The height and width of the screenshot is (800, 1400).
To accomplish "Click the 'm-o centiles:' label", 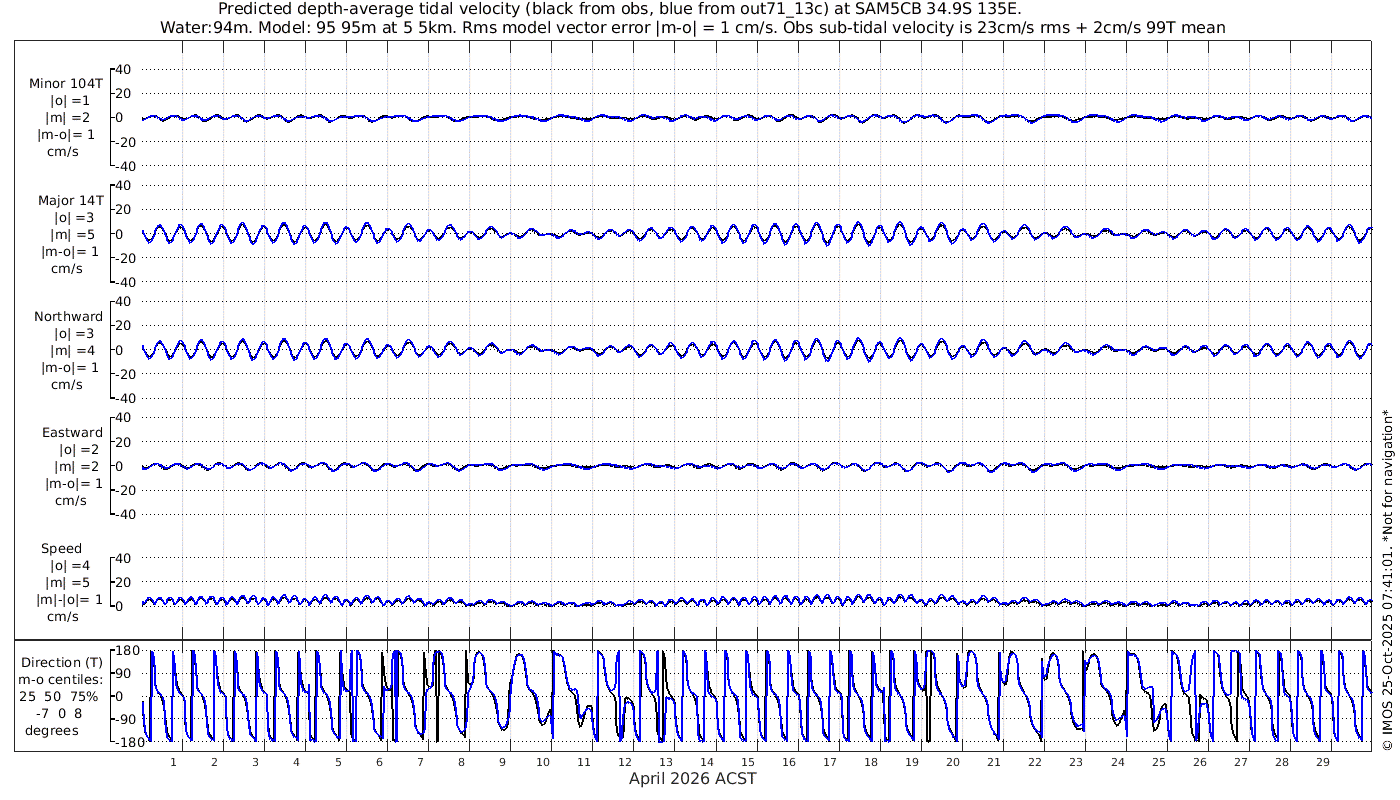I will 60,680.
